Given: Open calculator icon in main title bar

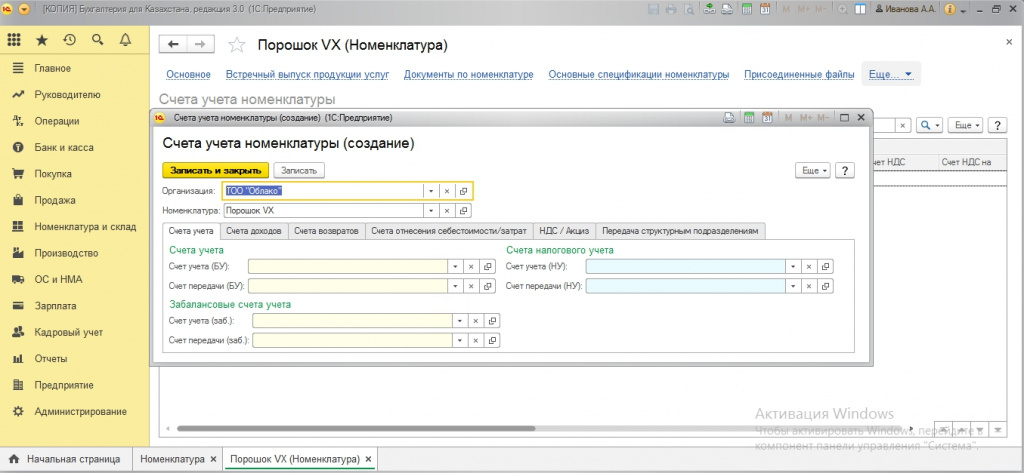Looking at the screenshot, I should coord(746,9).
